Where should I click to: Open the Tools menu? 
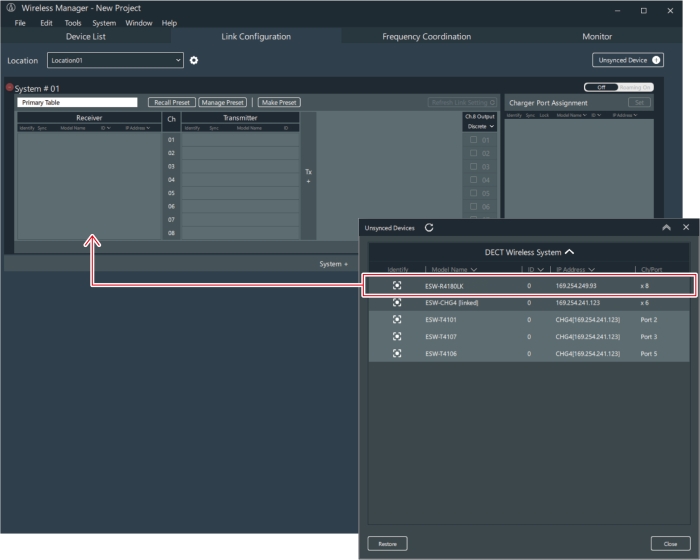73,23
